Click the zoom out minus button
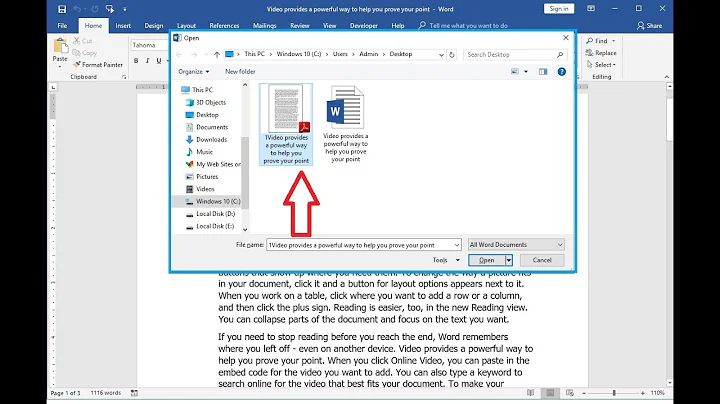The image size is (720, 404). tap(584, 393)
